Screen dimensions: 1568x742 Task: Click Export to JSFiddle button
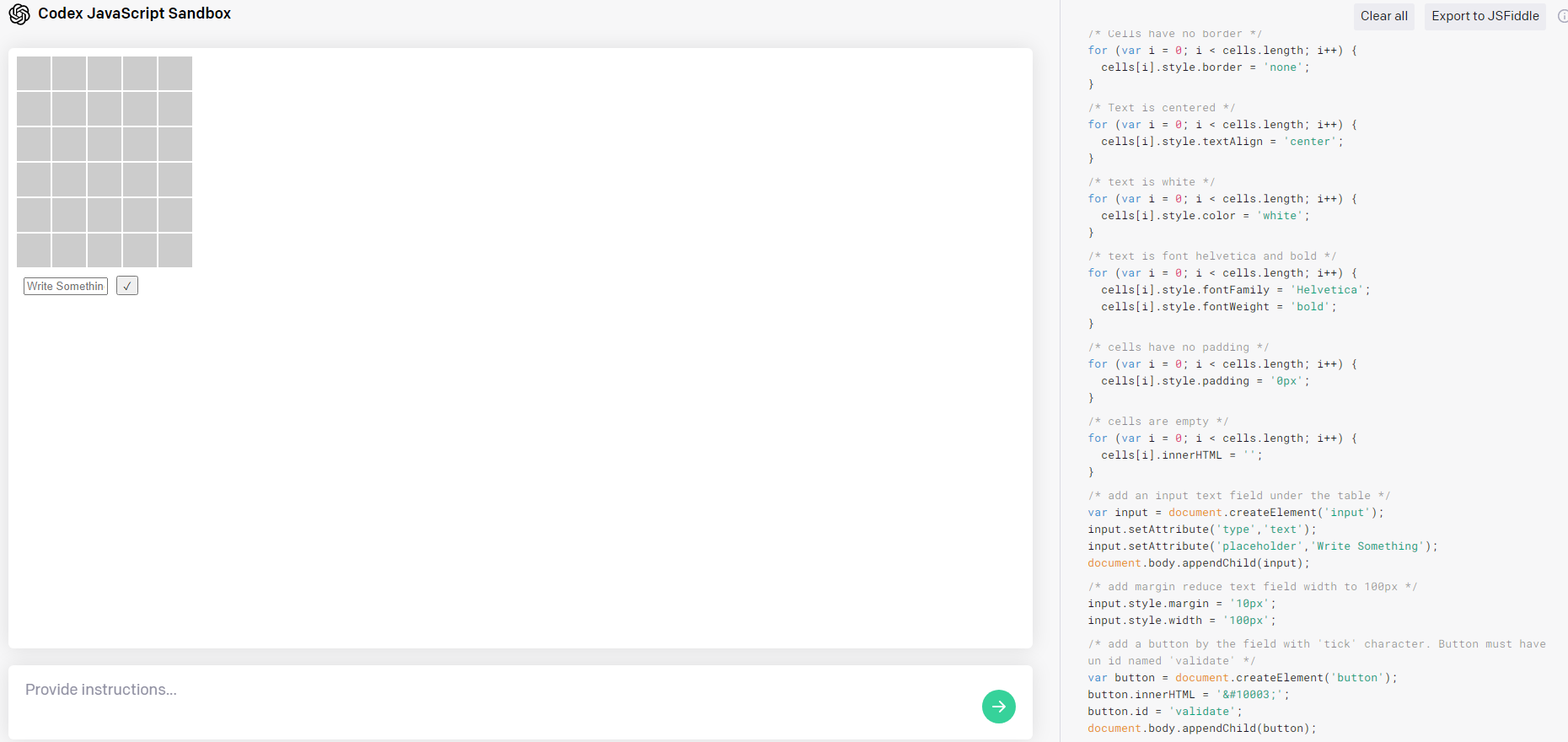point(1485,16)
